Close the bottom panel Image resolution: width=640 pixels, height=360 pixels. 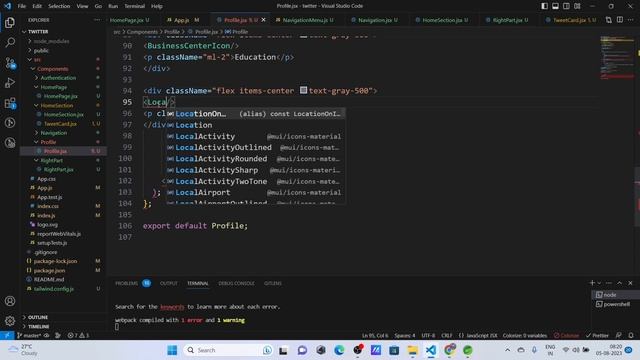coord(630,283)
